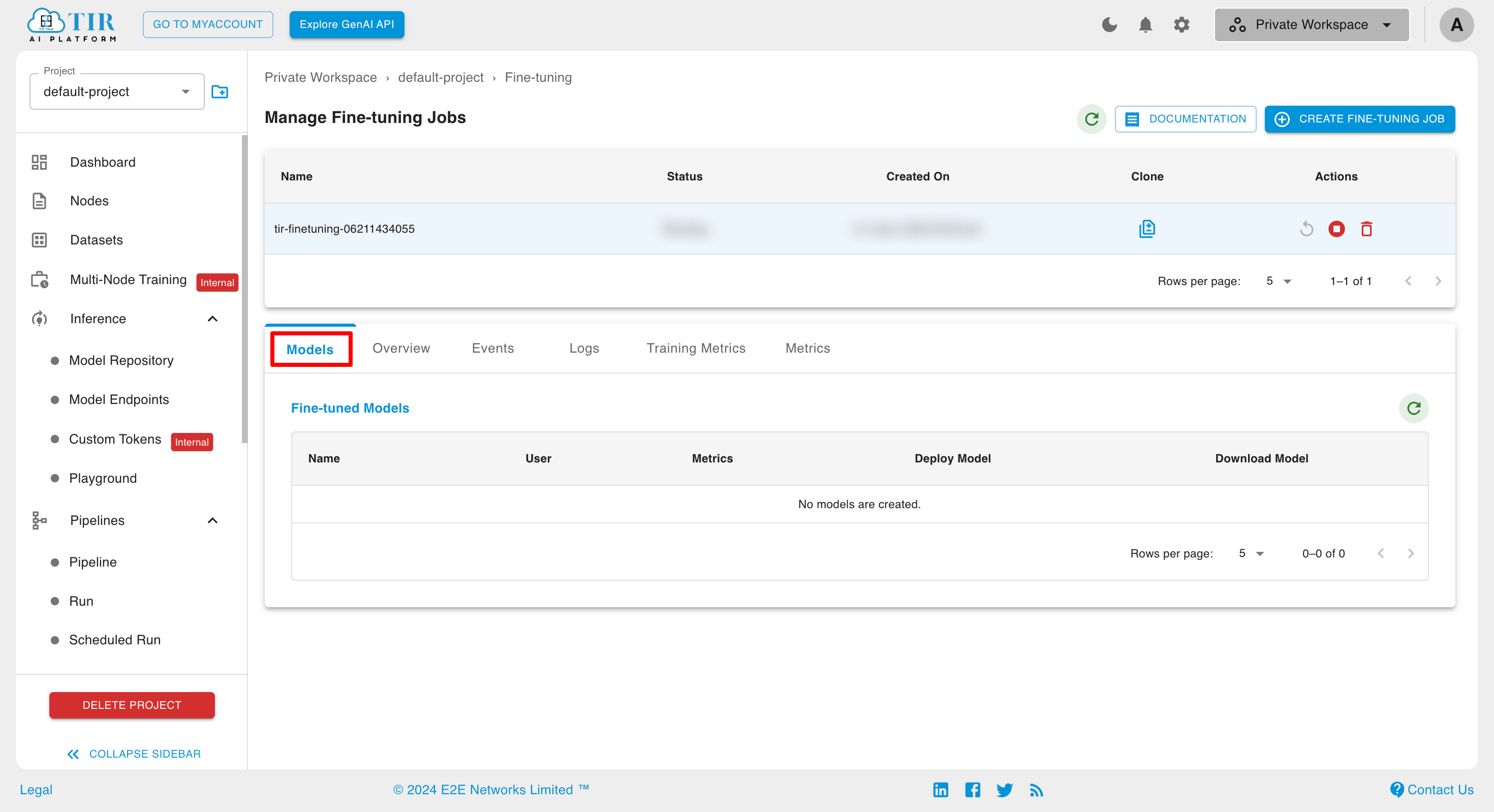
Task: Click default-project breadcrumb
Action: [x=441, y=77]
